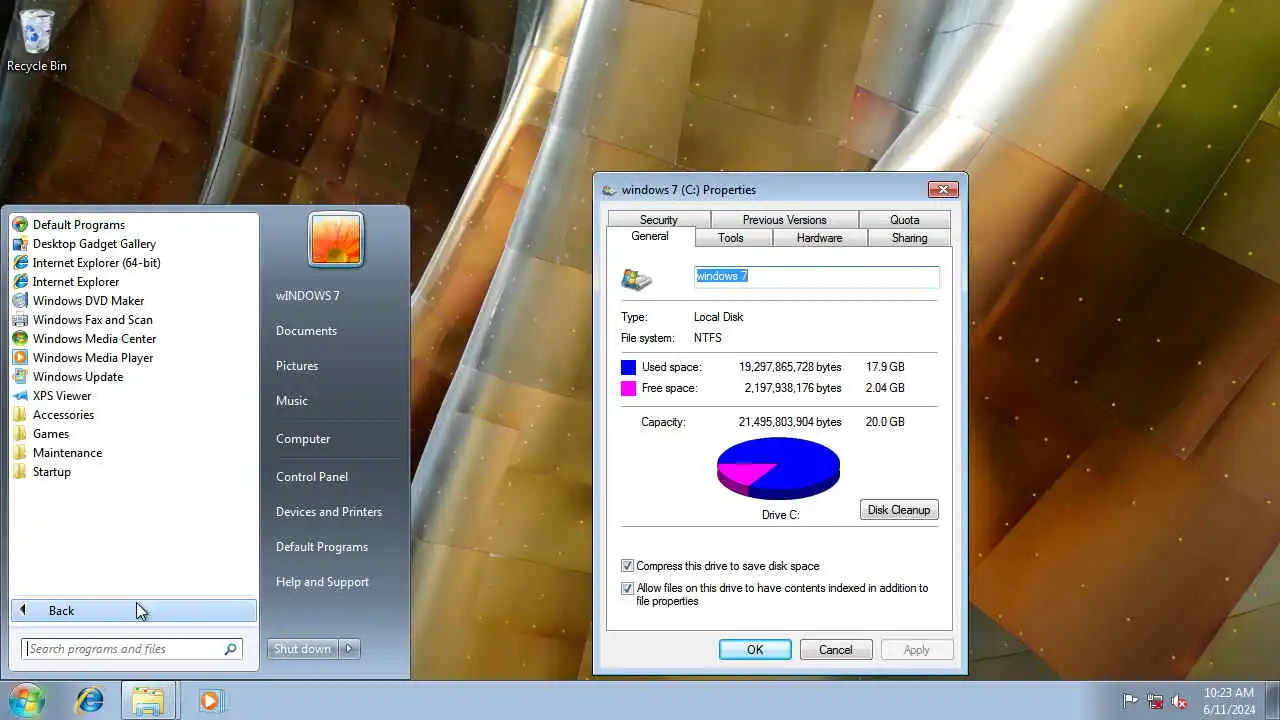Click the Windows Update icon
This screenshot has height=720, width=1280.
coord(20,377)
